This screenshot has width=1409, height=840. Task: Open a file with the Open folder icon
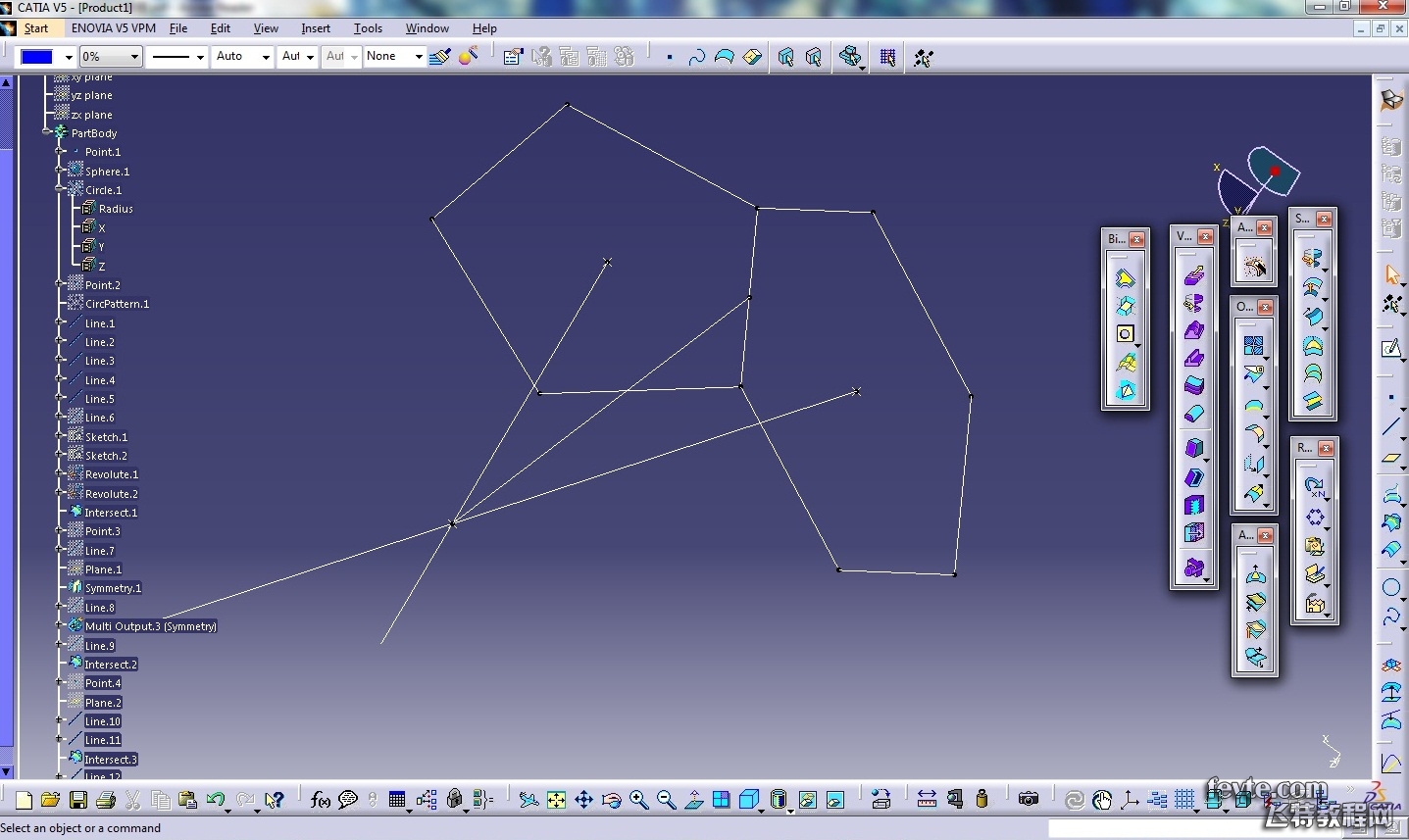(x=51, y=800)
